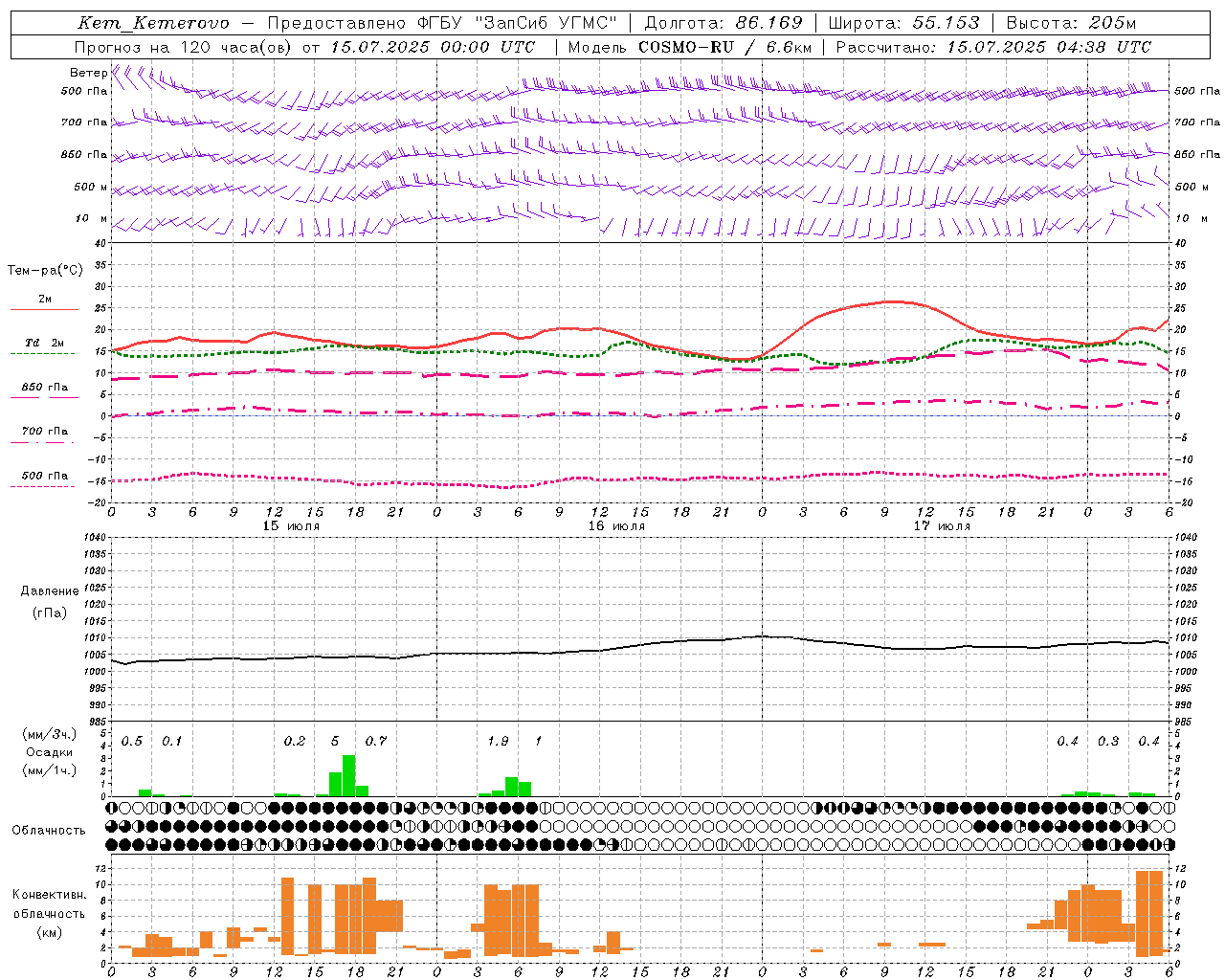Image resolution: width=1225 pixels, height=980 pixels.
Task: Click the 15 июля date label
Action: pos(292,526)
